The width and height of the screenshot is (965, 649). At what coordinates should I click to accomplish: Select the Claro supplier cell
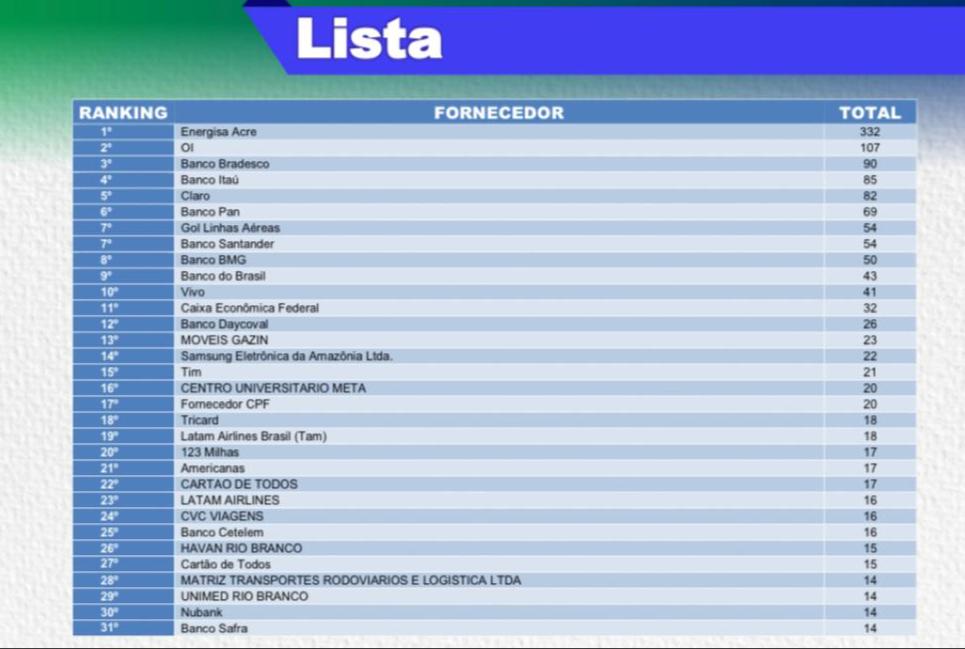click(x=195, y=196)
